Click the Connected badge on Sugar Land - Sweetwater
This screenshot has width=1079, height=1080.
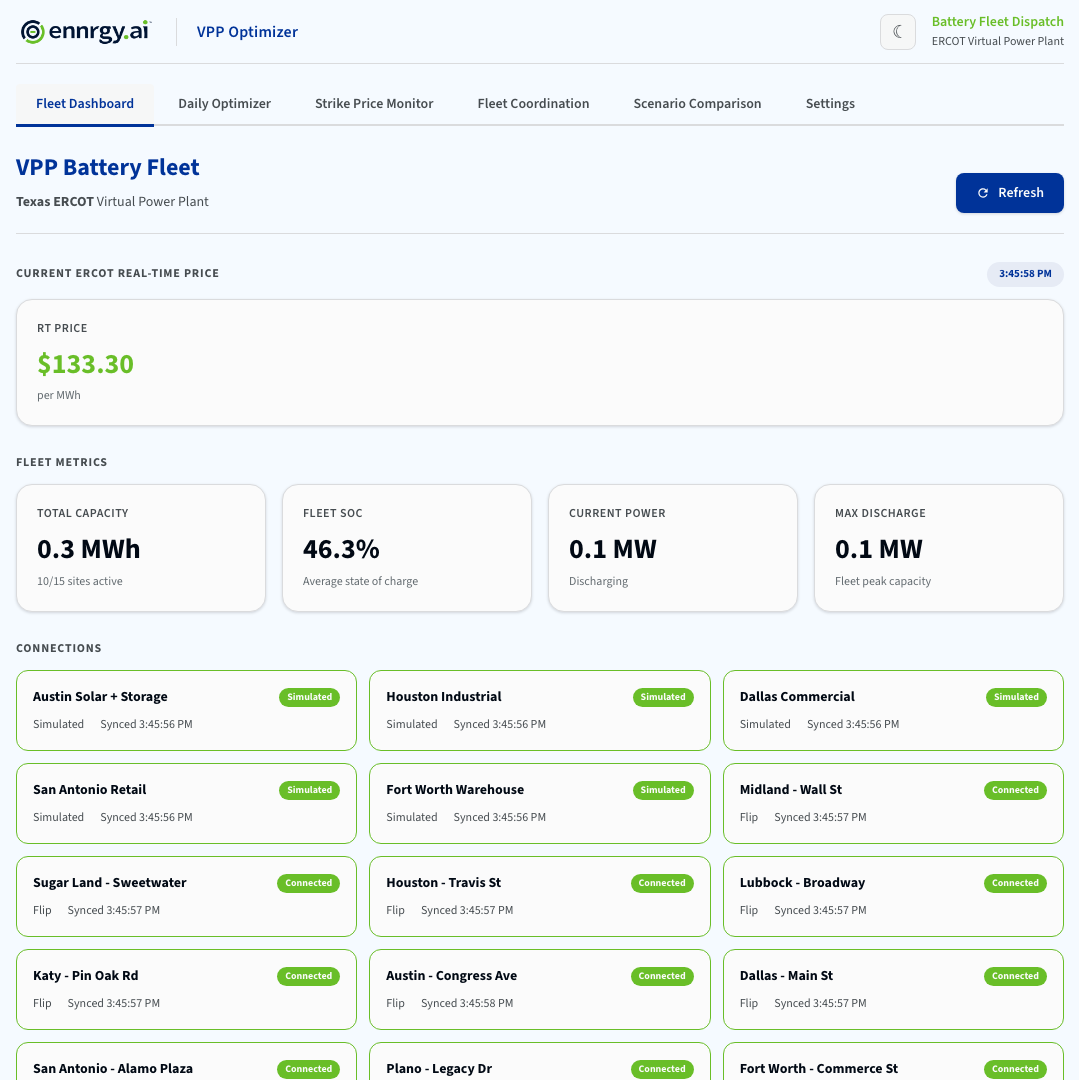coord(308,883)
